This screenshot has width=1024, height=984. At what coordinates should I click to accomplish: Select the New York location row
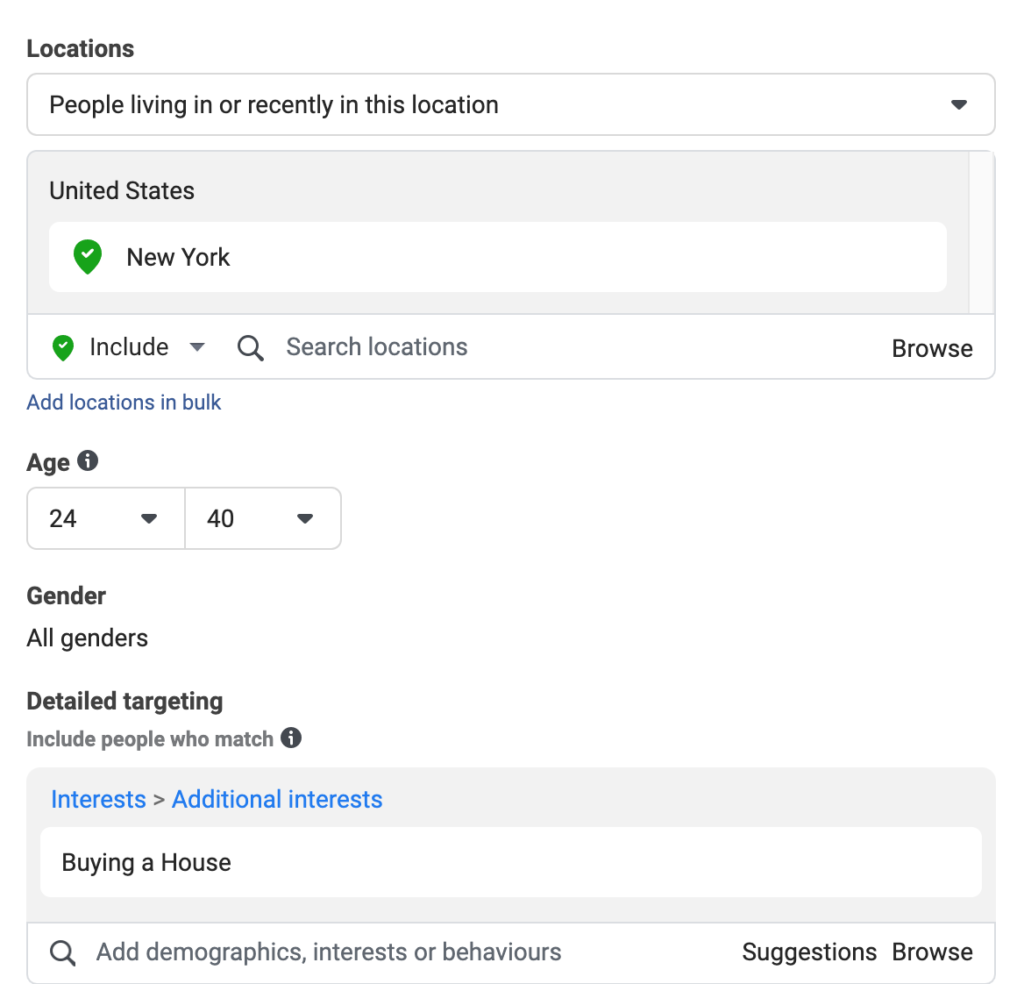(498, 257)
